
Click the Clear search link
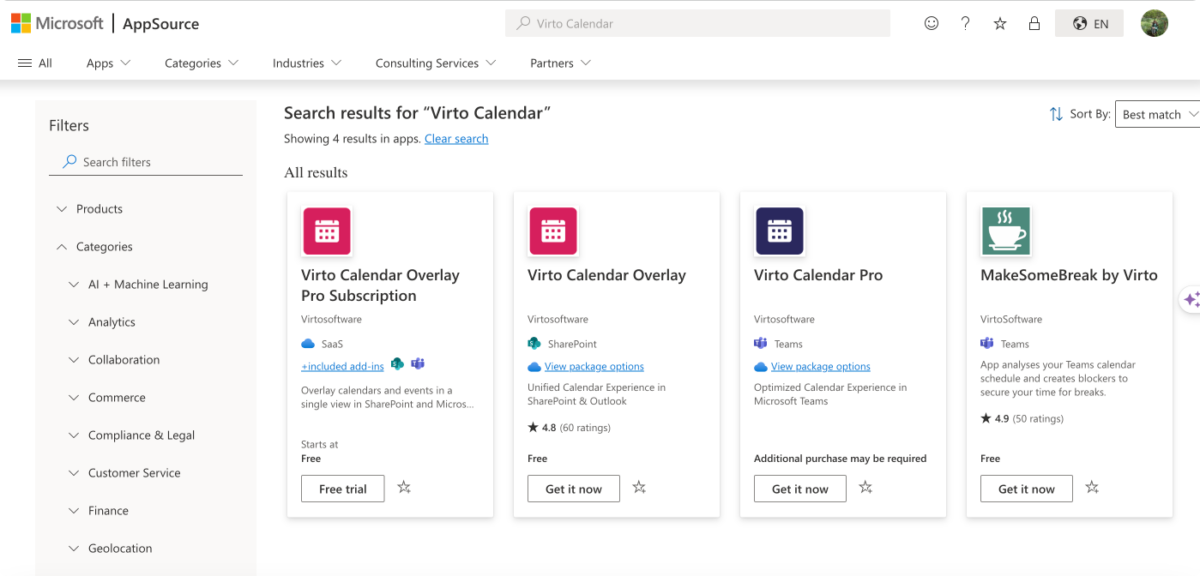(456, 138)
